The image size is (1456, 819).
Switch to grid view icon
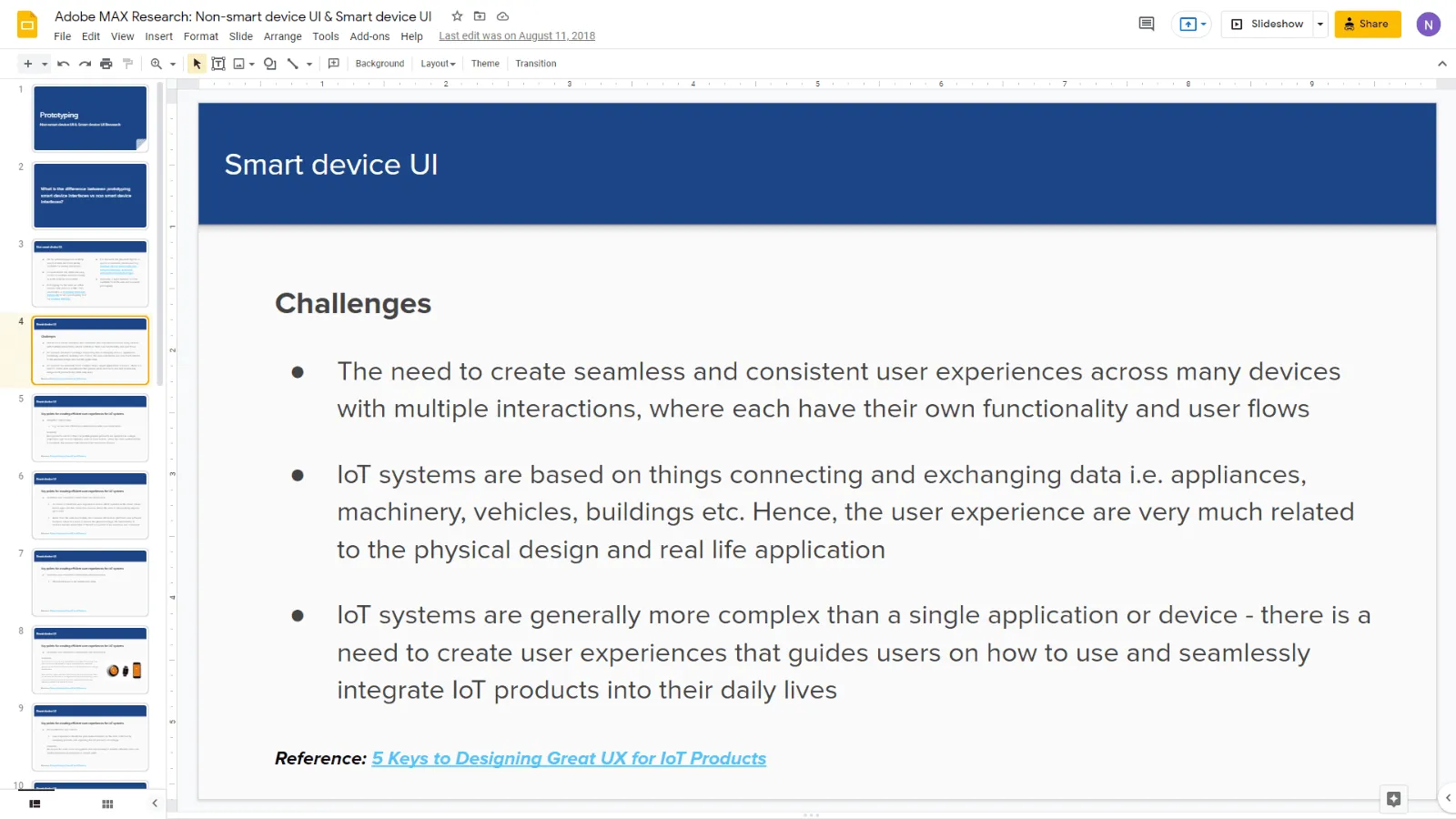point(107,804)
